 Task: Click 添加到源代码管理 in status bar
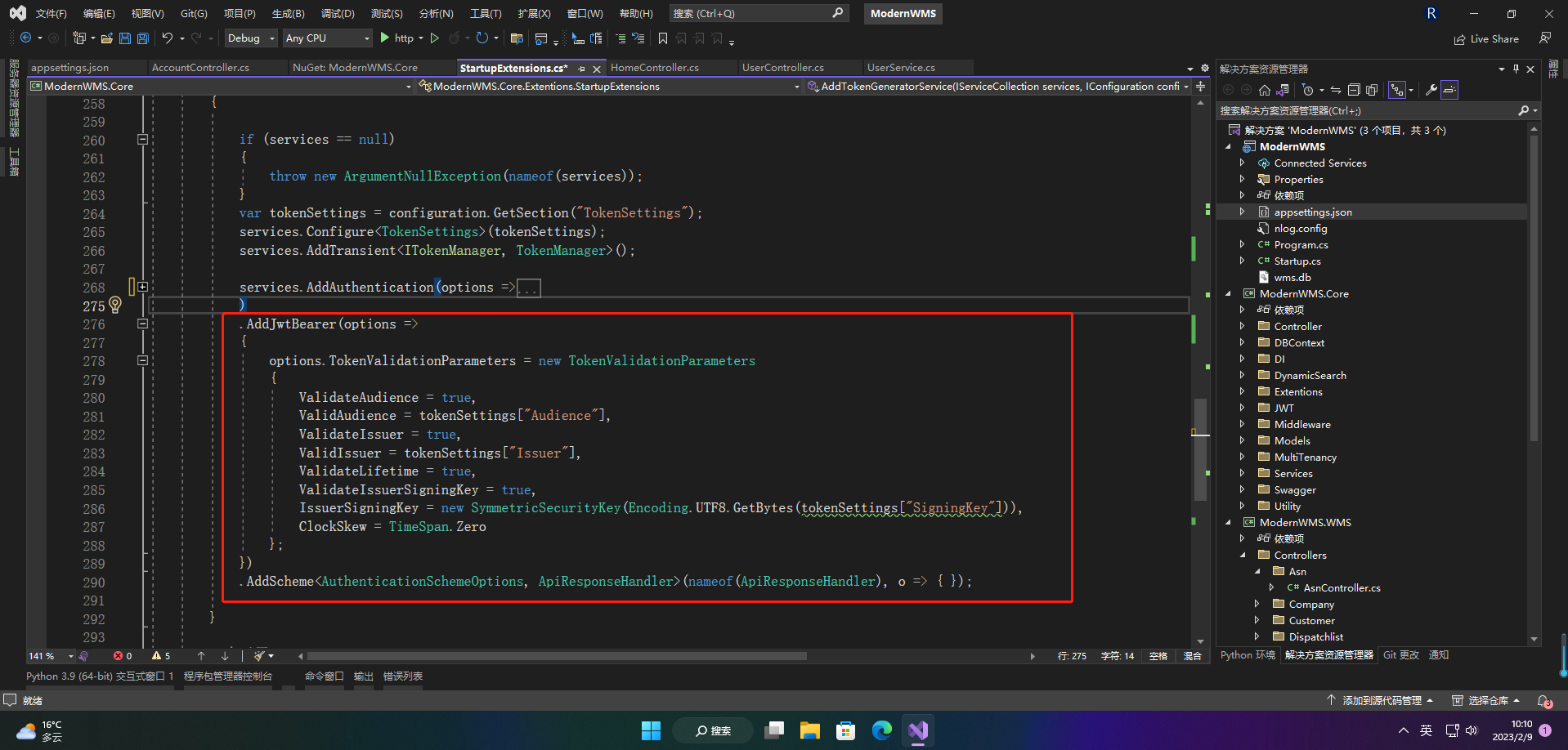tap(1380, 701)
